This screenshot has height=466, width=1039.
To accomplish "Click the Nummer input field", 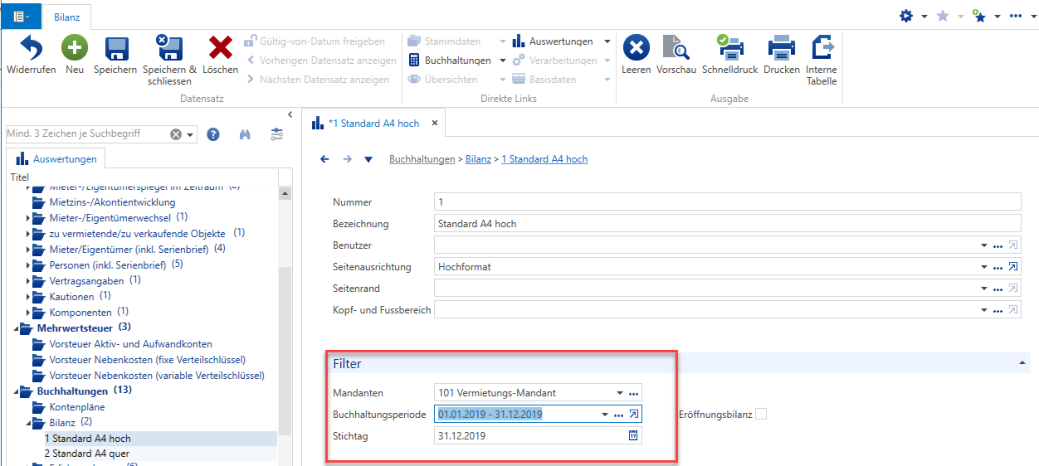I will (x=728, y=202).
